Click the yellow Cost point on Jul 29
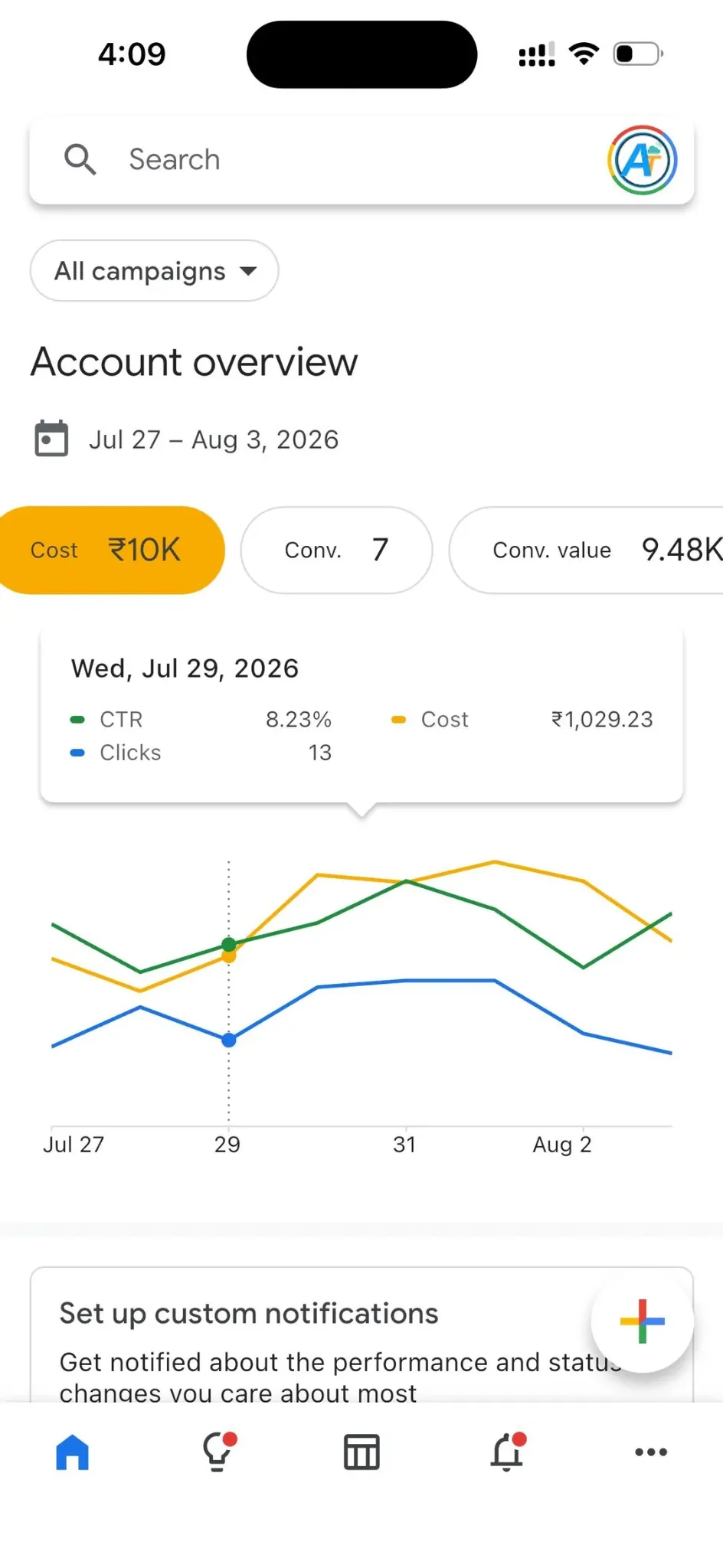Image resolution: width=723 pixels, height=1568 pixels. click(x=229, y=956)
